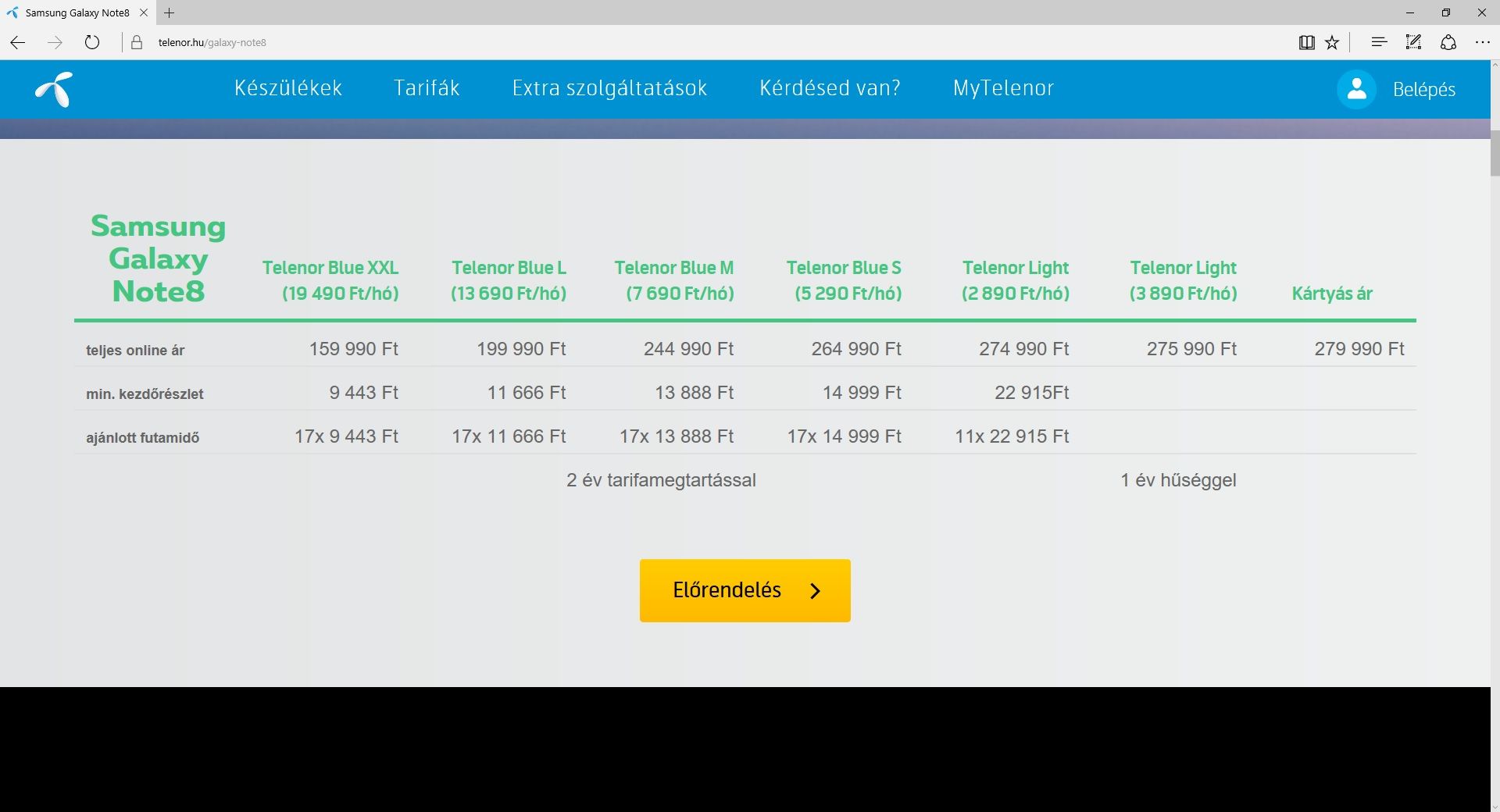The height and width of the screenshot is (812, 1500).
Task: Click the page vertical scrollbar thumb
Action: click(x=1495, y=153)
